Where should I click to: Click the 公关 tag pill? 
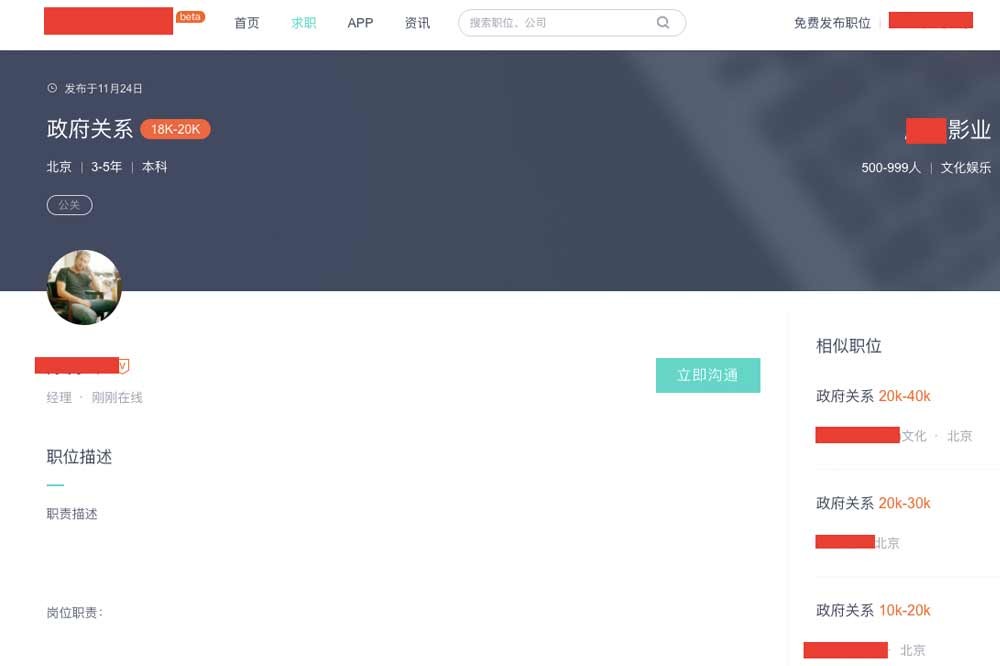[x=70, y=205]
